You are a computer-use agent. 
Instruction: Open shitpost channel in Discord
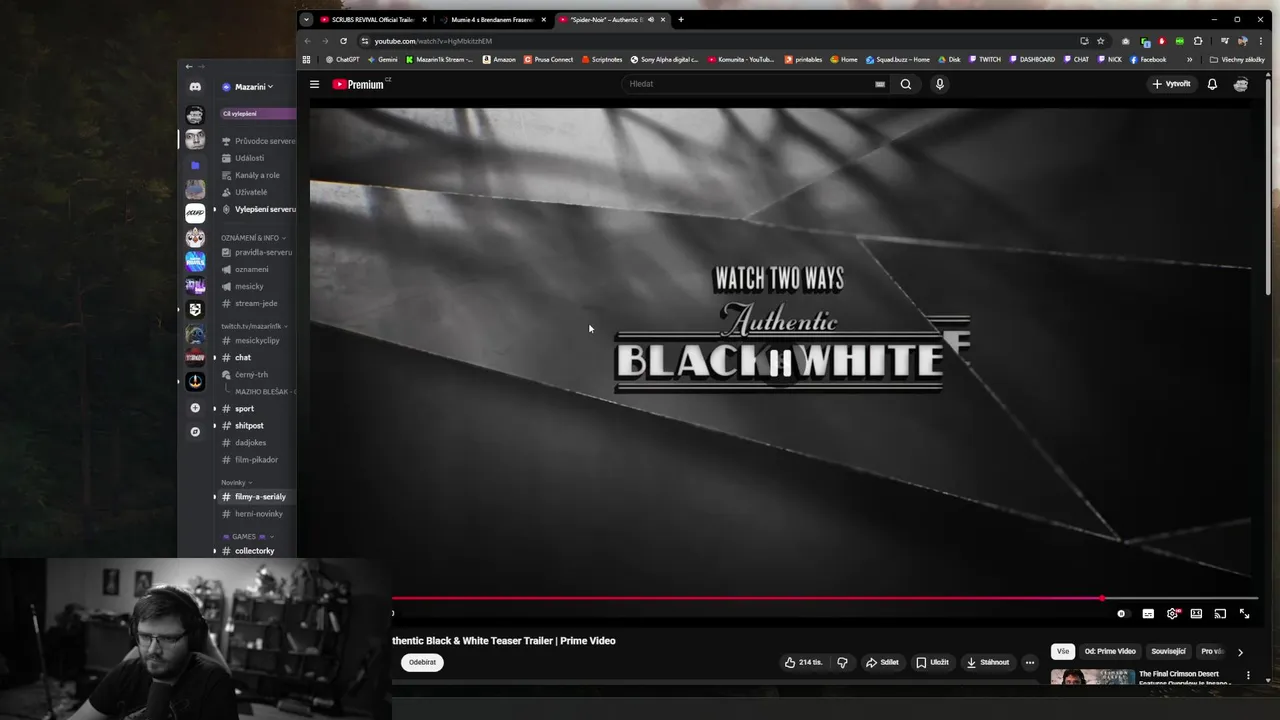coord(249,426)
